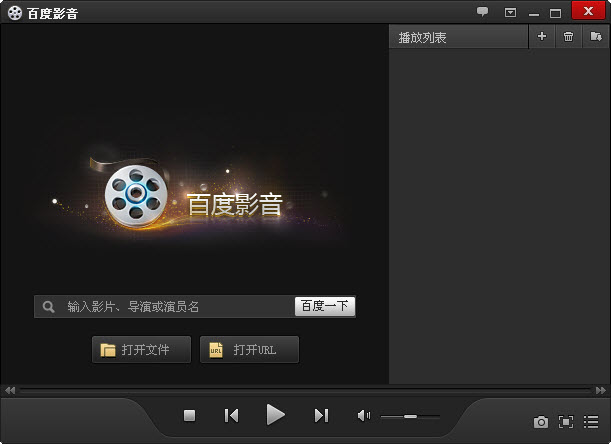Clear the playlist with the trash icon
This screenshot has height=444, width=611.
pos(568,37)
